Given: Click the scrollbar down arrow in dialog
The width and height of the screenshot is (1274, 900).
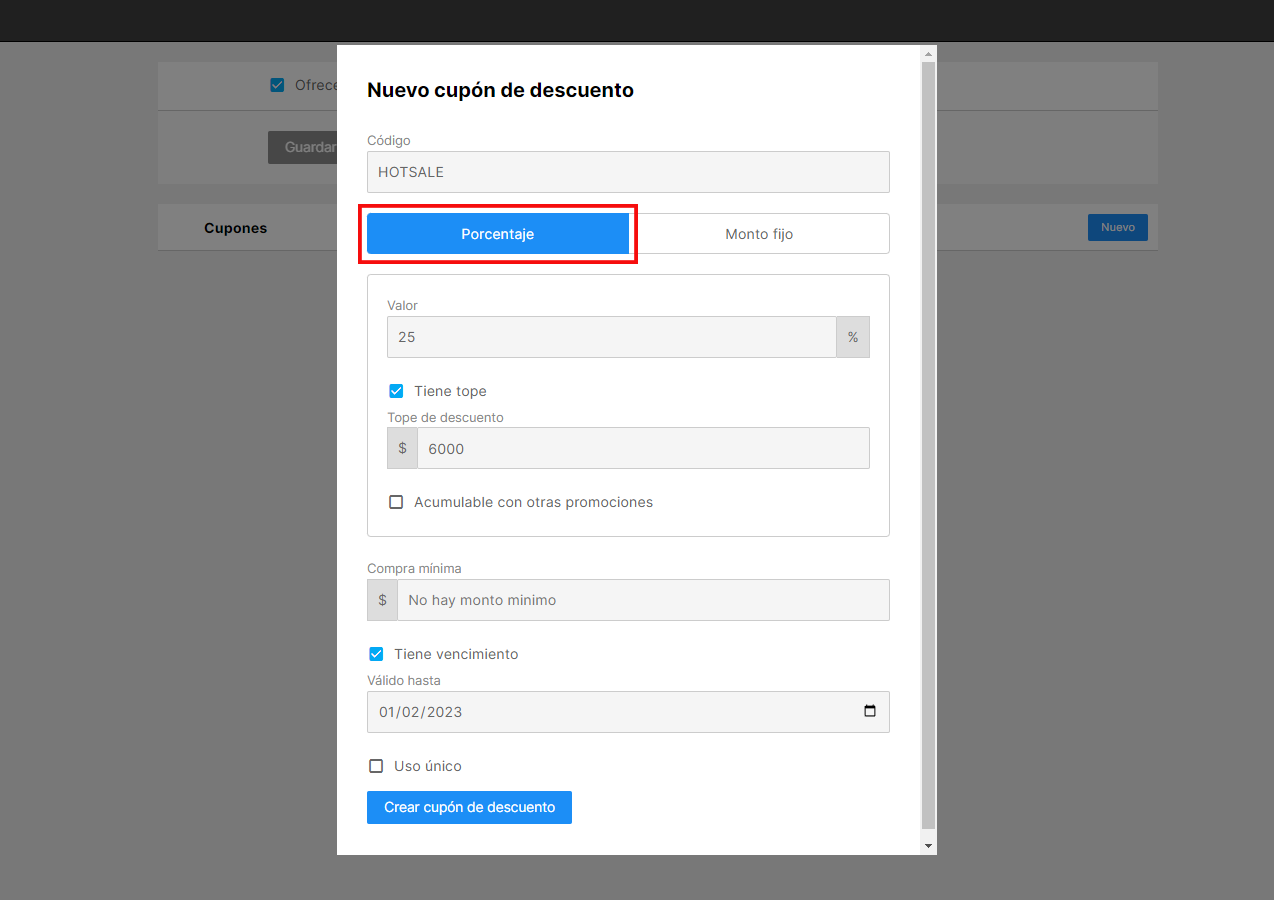Looking at the screenshot, I should pyautogui.click(x=928, y=846).
